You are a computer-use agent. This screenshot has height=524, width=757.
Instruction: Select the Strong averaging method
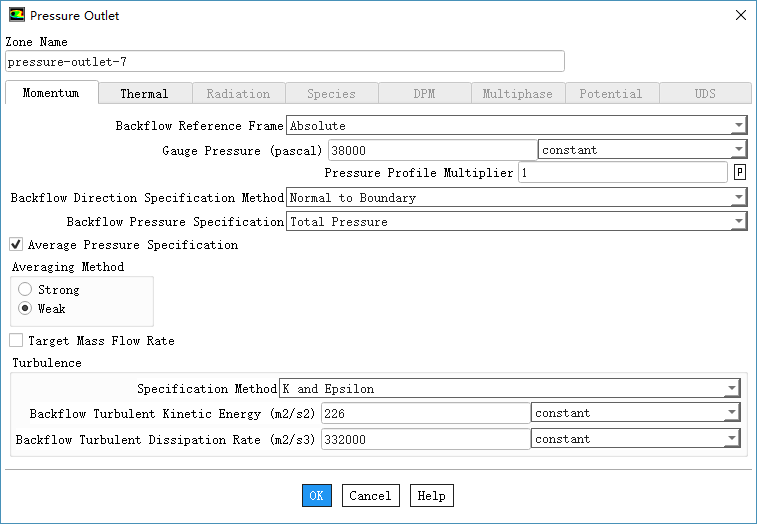coord(25,290)
